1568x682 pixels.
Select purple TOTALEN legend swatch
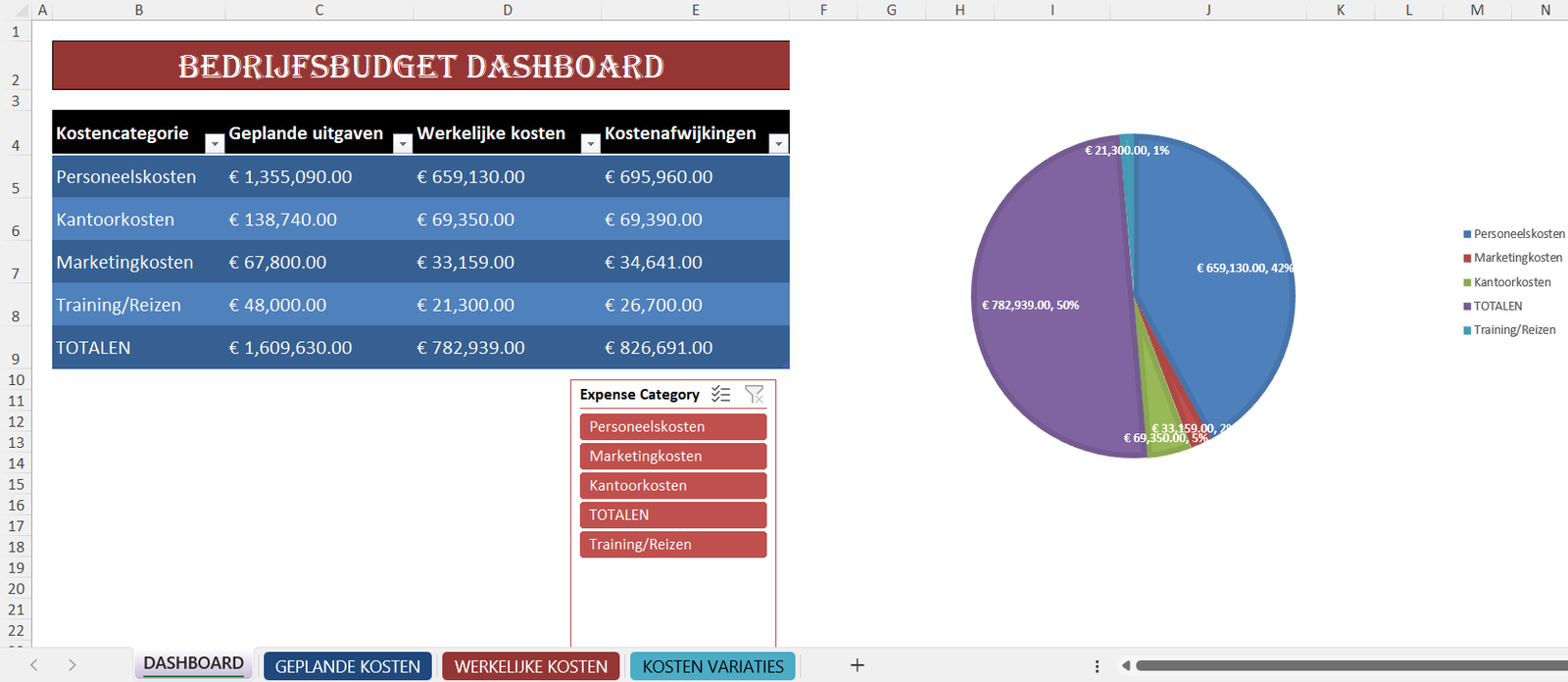(x=1467, y=306)
